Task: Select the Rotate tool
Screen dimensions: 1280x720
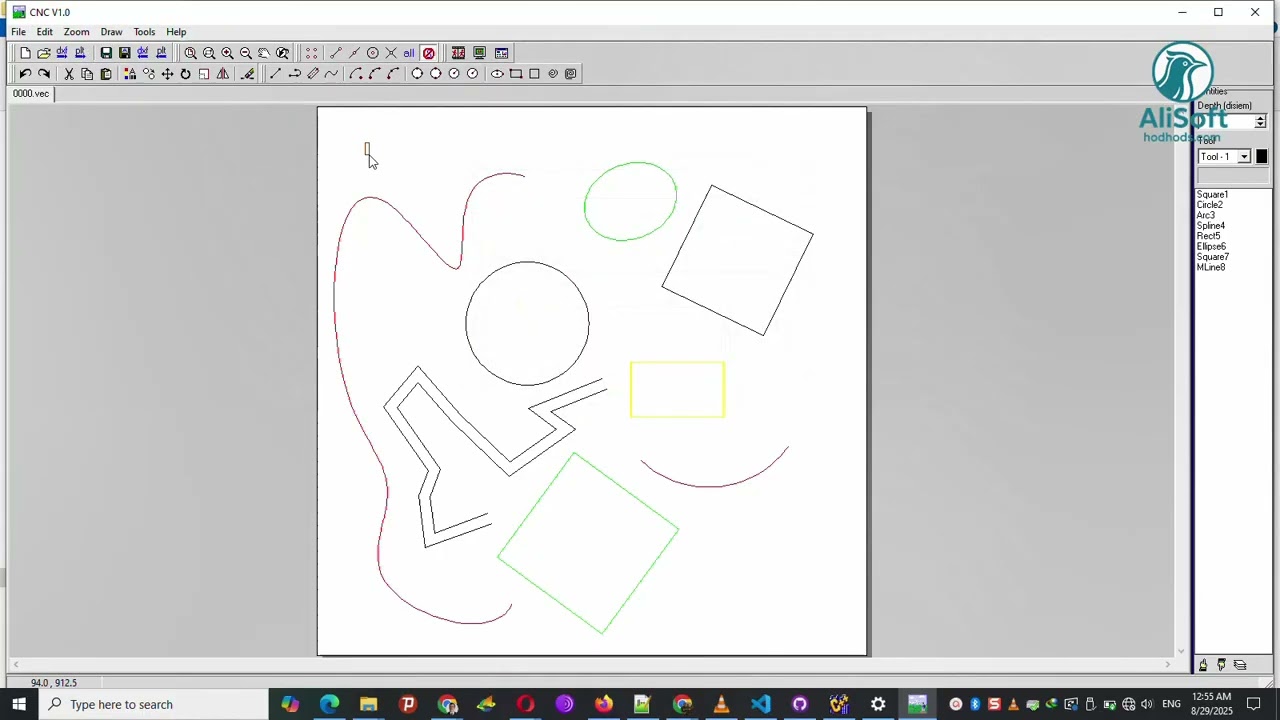Action: click(185, 74)
